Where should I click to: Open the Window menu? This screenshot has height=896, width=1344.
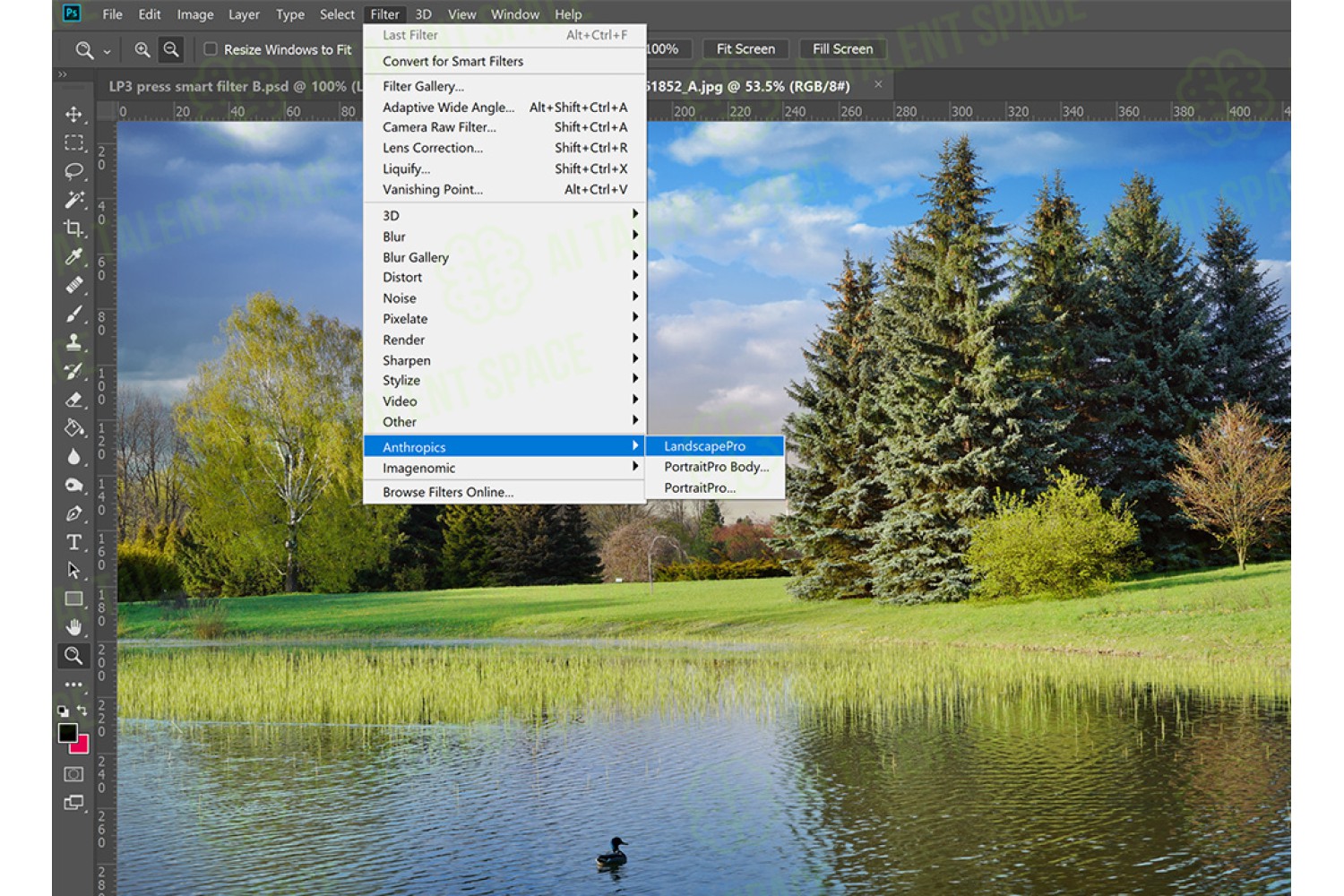[515, 14]
